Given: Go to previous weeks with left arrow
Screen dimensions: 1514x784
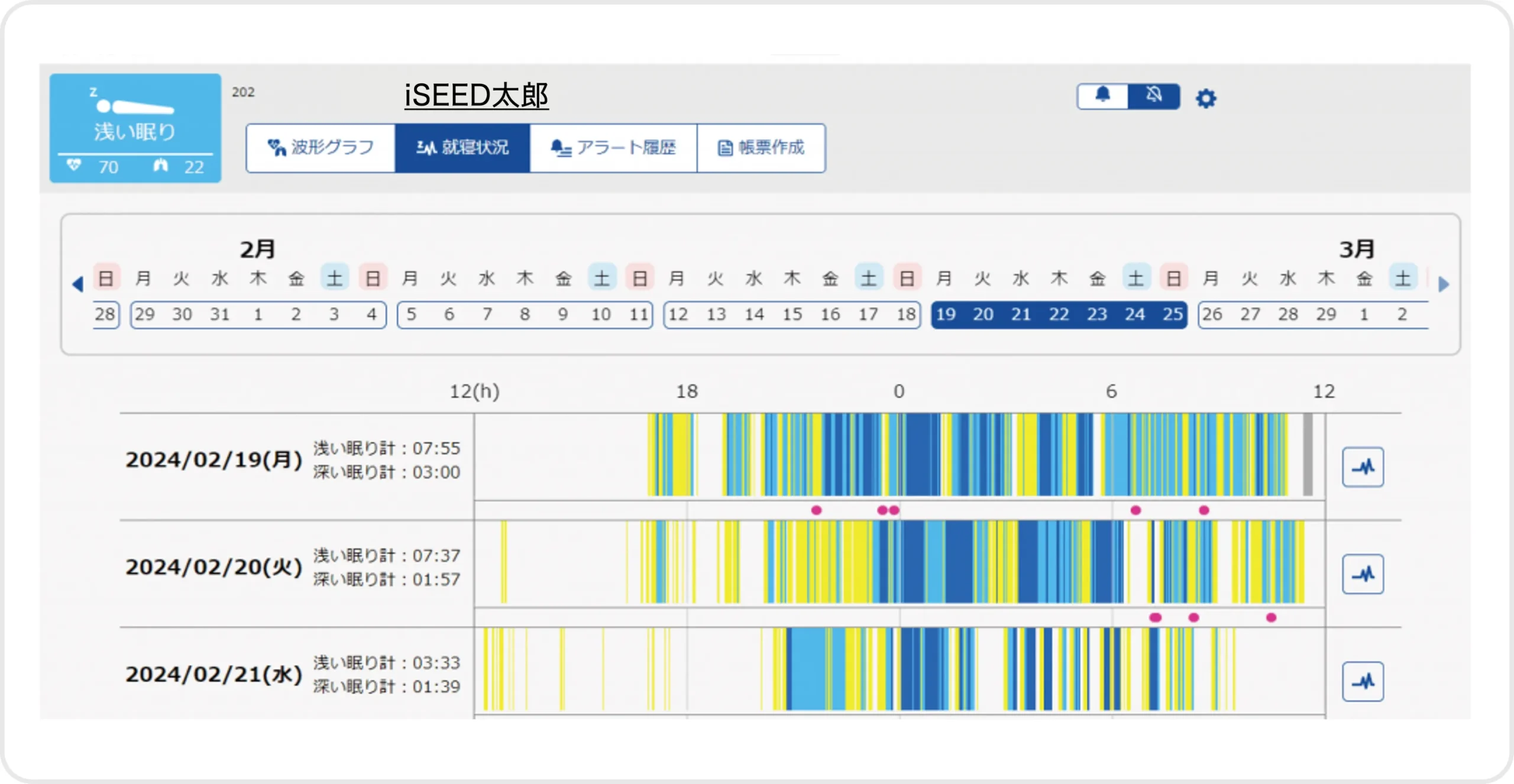Looking at the screenshot, I should pos(77,284).
